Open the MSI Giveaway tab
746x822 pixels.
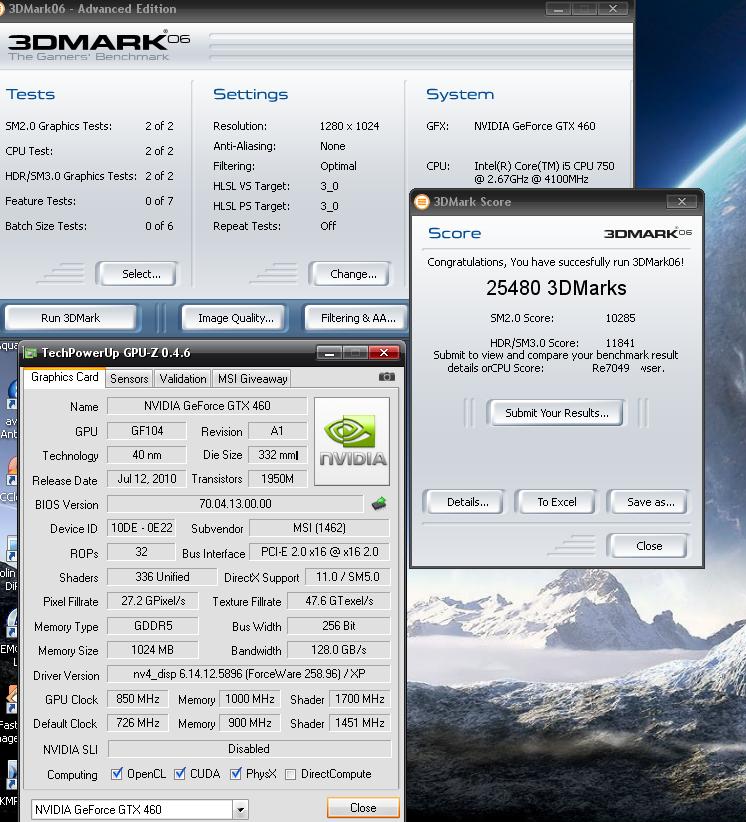point(252,378)
